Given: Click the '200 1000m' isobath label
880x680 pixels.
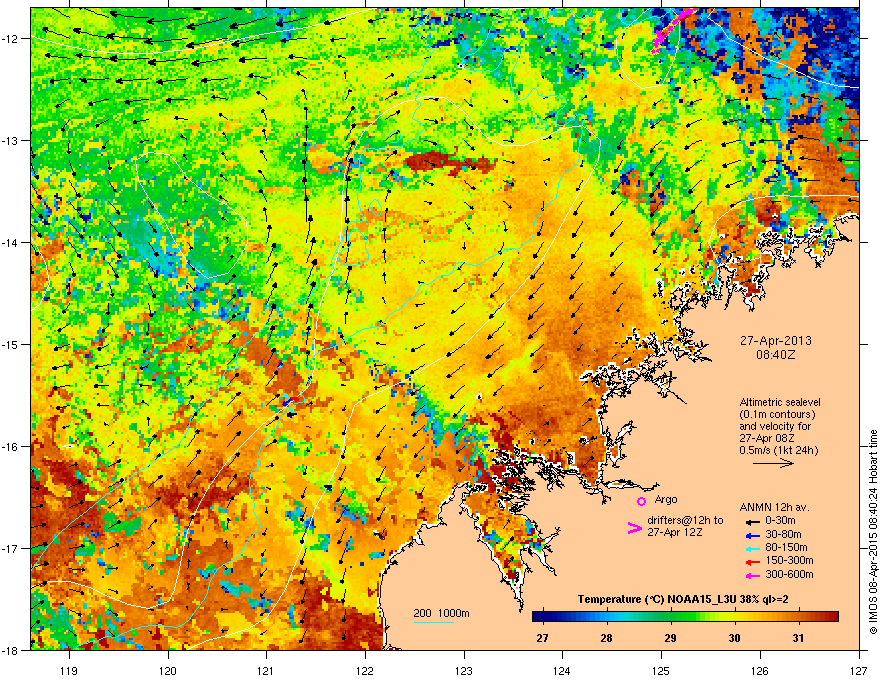Looking at the screenshot, I should coord(441,613).
